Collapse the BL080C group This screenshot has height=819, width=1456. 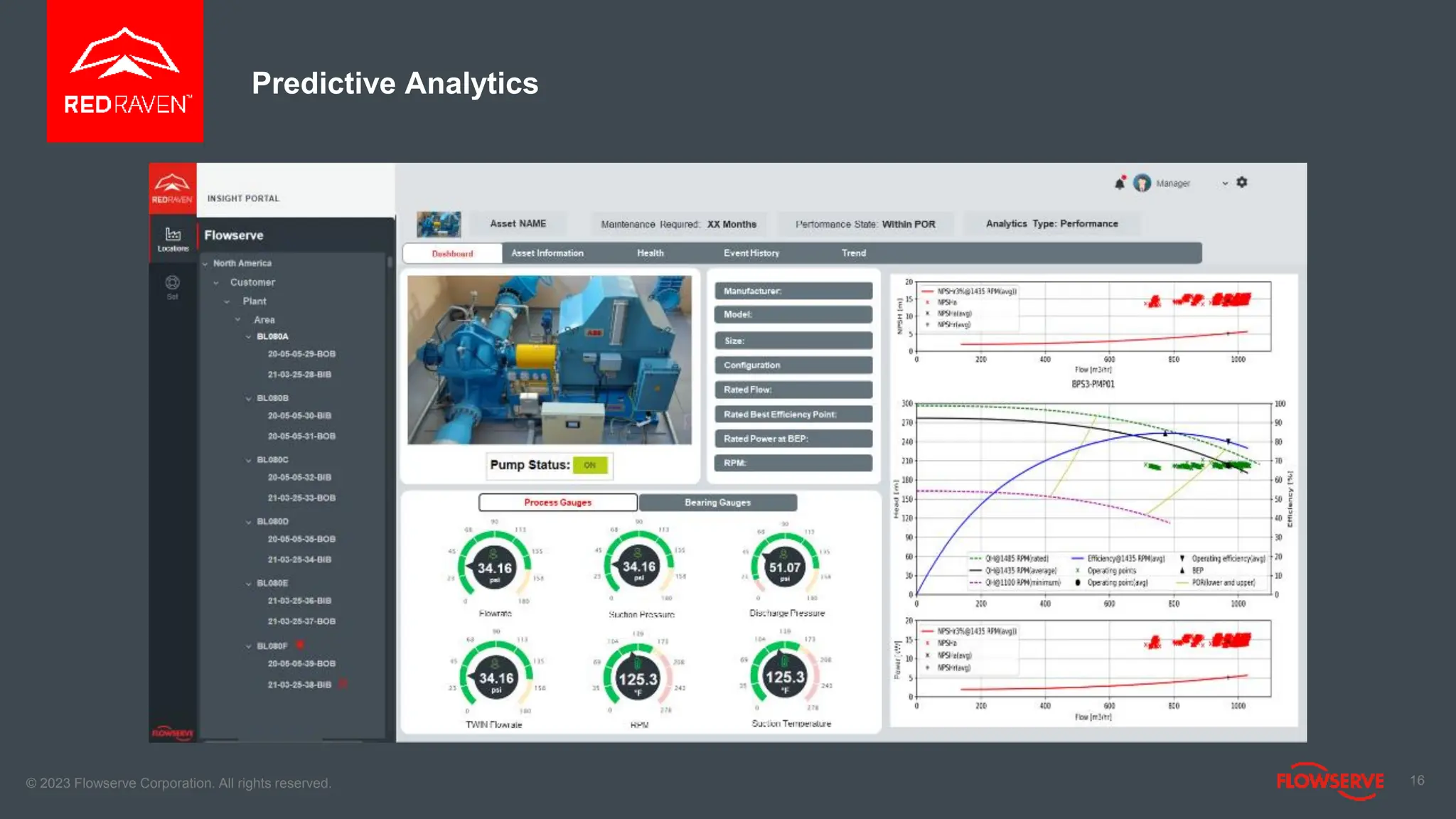point(248,461)
